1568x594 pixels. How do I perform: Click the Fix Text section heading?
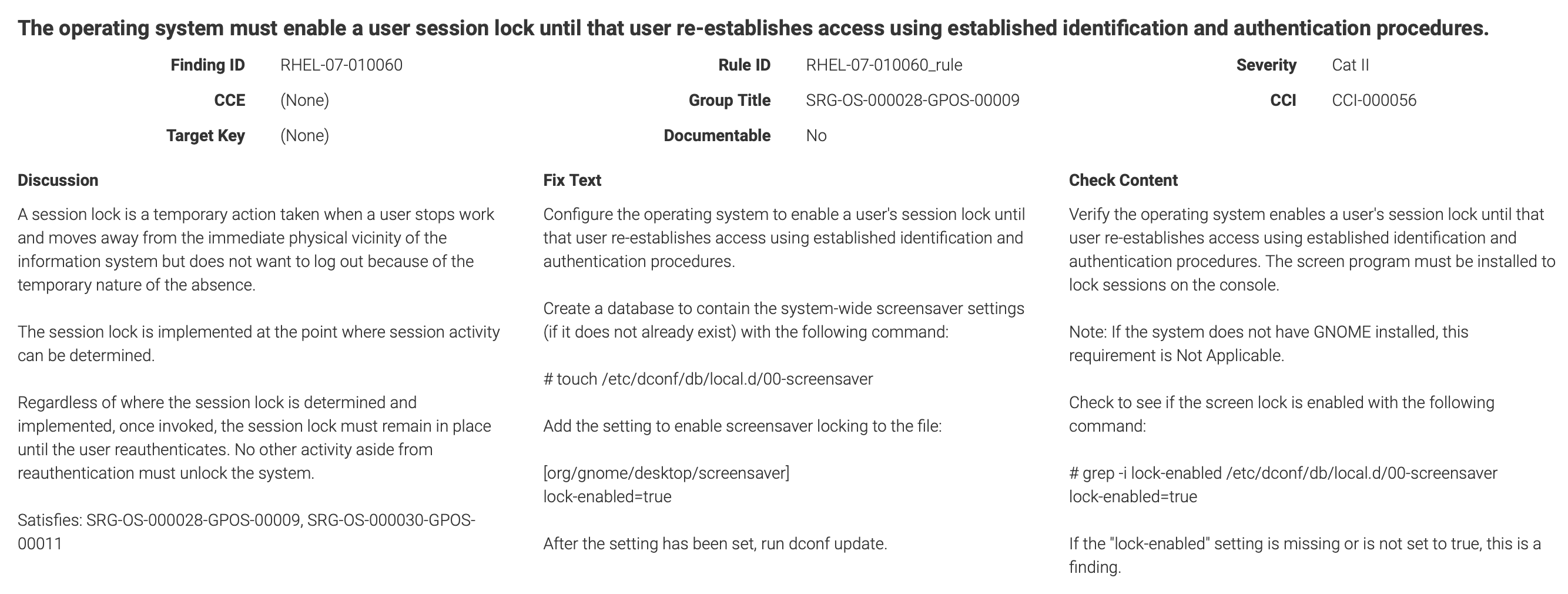click(x=572, y=181)
